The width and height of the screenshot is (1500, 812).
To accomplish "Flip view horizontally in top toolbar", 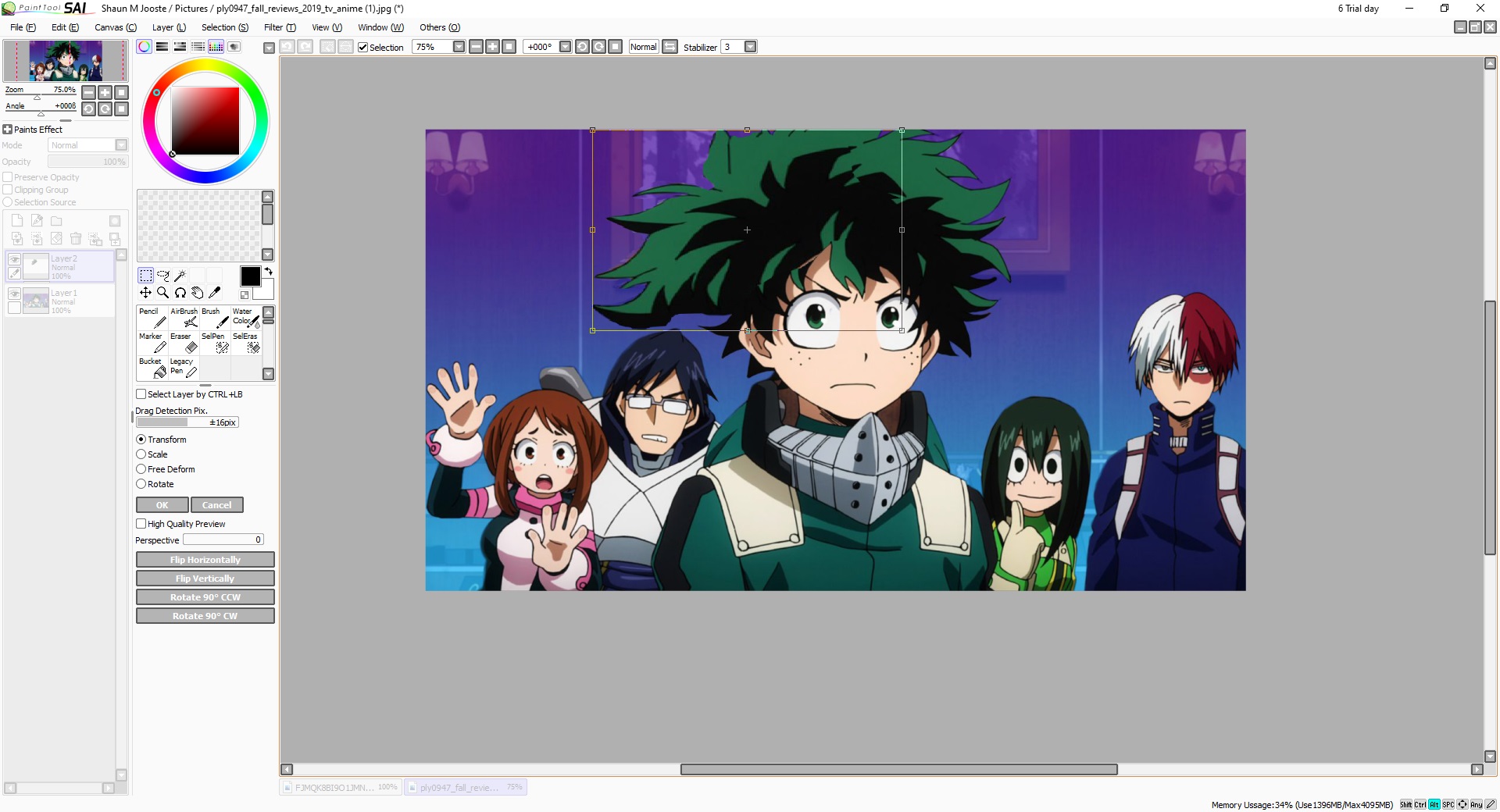I will click(670, 47).
